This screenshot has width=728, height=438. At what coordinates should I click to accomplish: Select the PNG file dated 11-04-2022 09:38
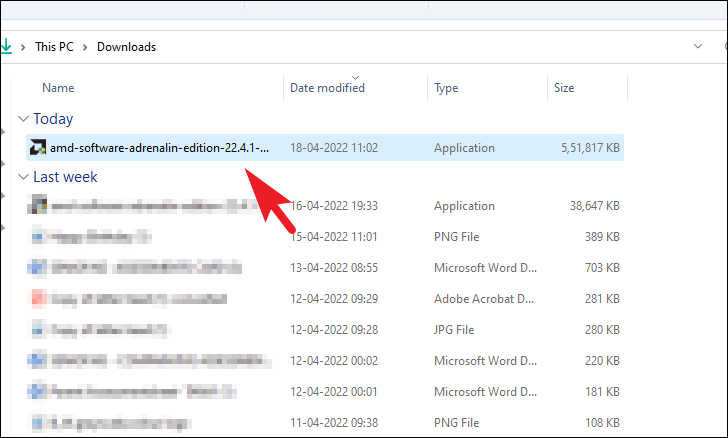click(x=325, y=423)
